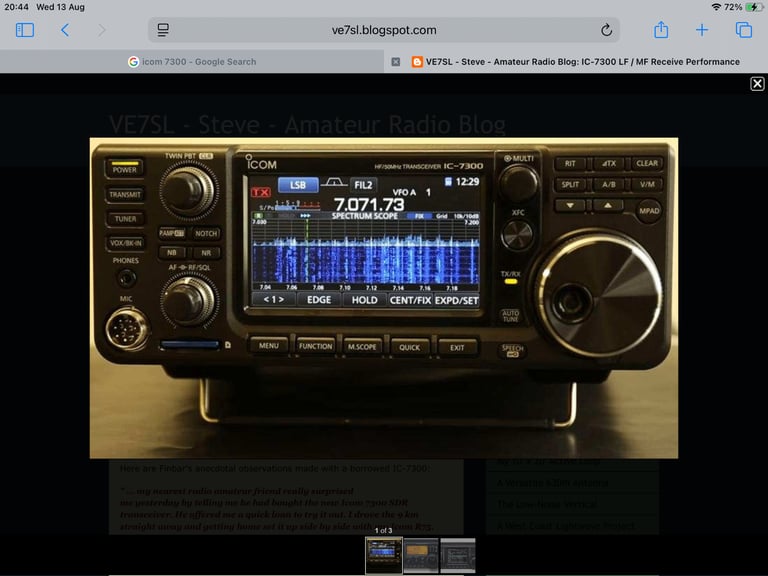The height and width of the screenshot is (576, 768).
Task: Click the "1 of 3" image counter
Action: tap(384, 530)
